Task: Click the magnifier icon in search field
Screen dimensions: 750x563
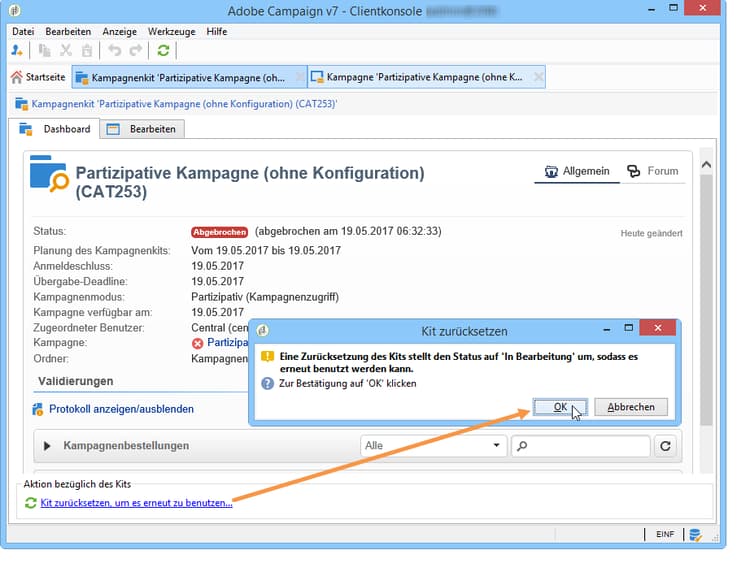Action: coord(522,446)
